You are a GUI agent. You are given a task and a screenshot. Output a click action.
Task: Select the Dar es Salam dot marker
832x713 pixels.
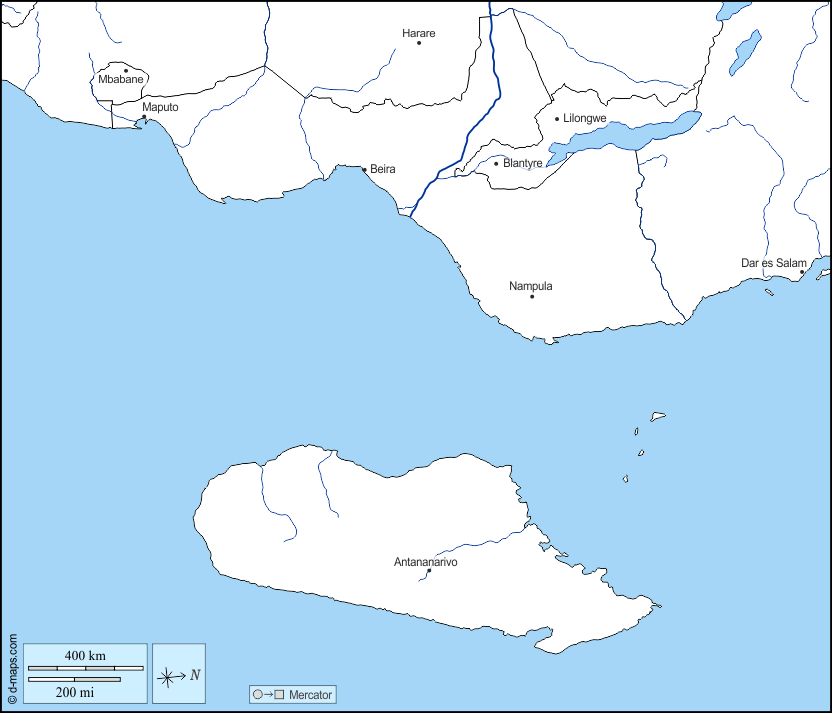coord(802,272)
